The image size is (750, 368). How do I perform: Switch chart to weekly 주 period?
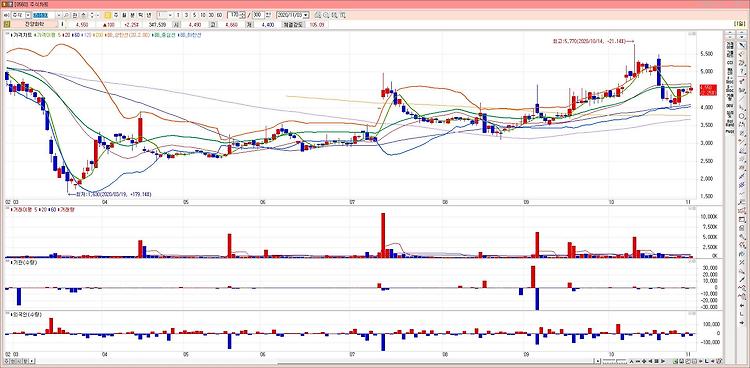coord(116,15)
